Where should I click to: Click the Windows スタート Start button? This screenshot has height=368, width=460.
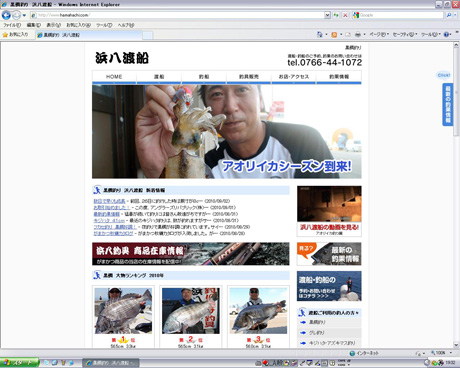coord(19,362)
